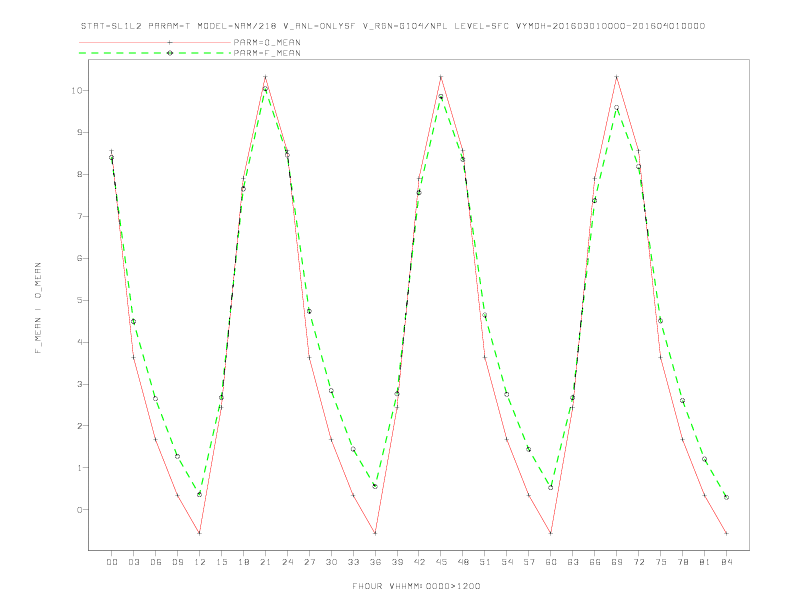Click y-axis tick label 2
This screenshot has height=612, width=792.
point(80,426)
